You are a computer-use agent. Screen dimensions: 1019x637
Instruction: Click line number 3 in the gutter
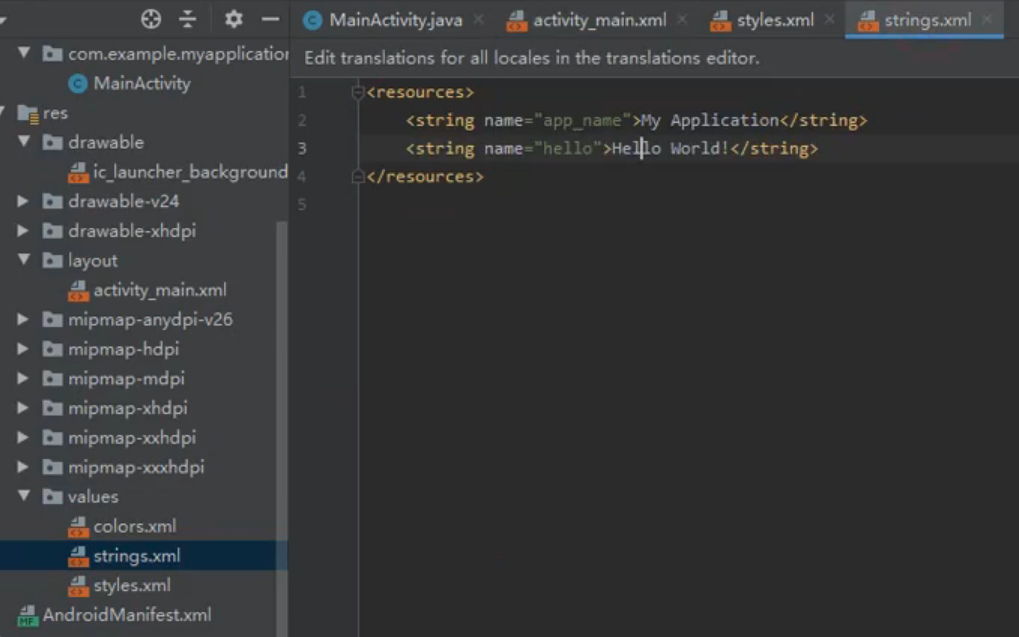(x=302, y=148)
